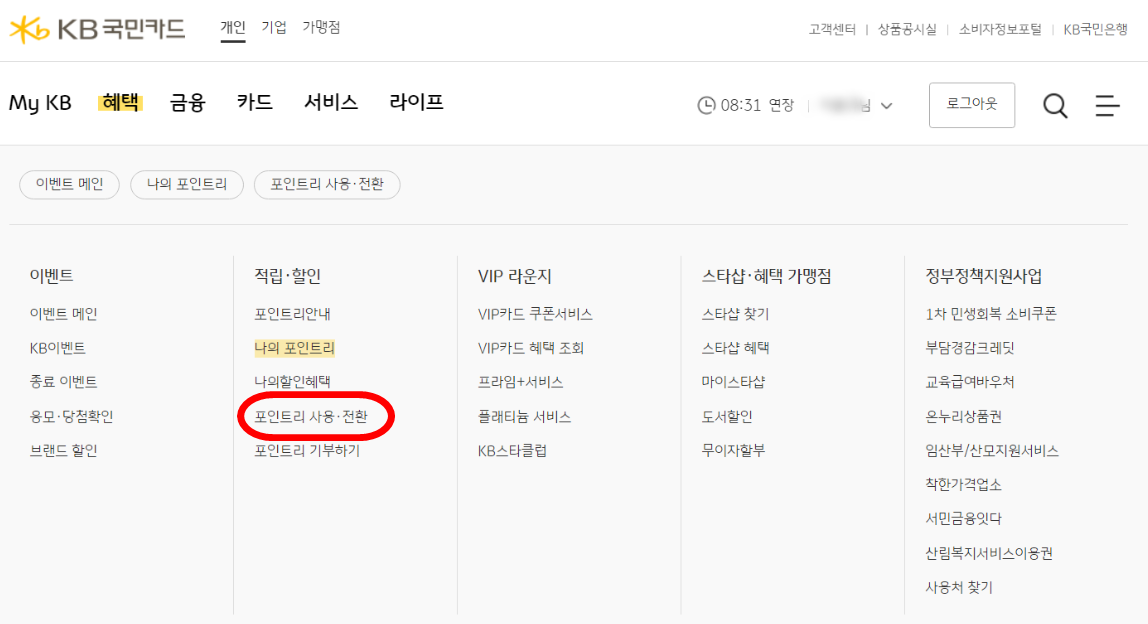Viewport: 1148px width, 624px height.
Task: Open 상품공시실 link
Action: click(907, 29)
